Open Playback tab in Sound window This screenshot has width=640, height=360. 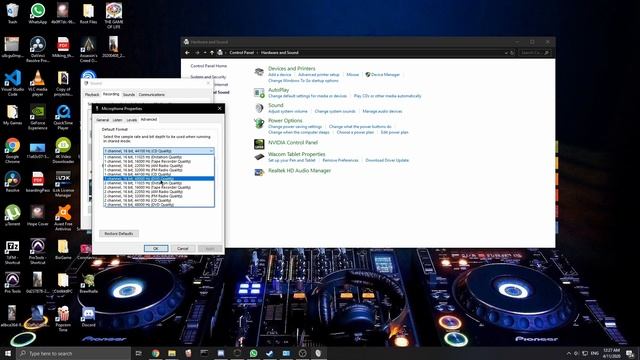(x=92, y=95)
